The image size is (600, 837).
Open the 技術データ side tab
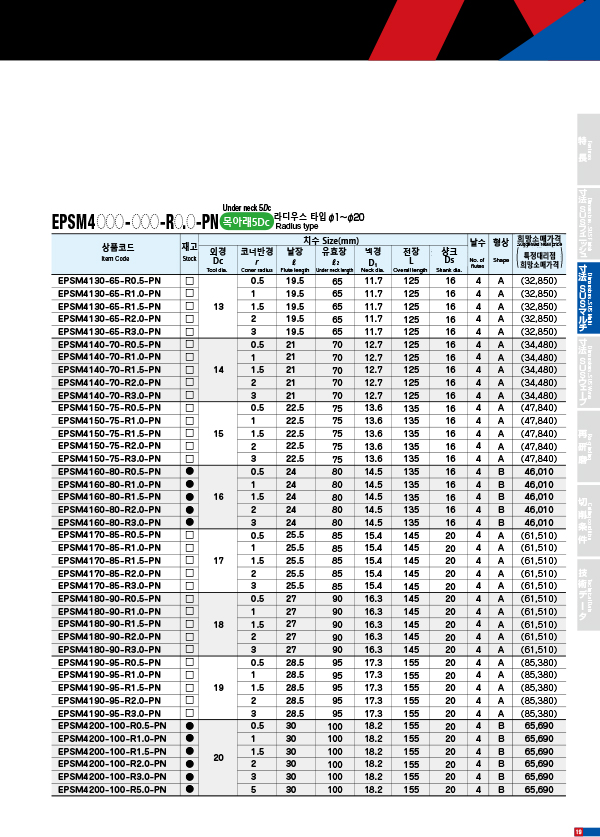coord(588,595)
